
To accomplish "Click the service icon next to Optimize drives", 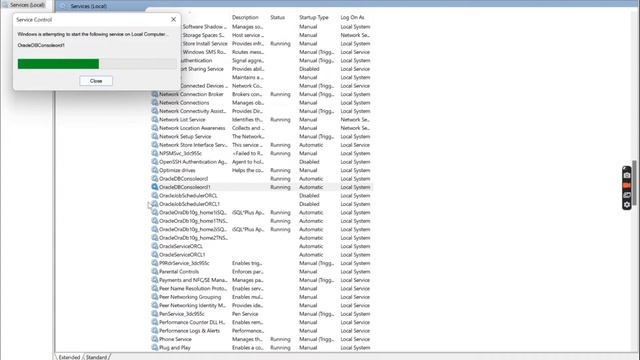I will [155, 170].
